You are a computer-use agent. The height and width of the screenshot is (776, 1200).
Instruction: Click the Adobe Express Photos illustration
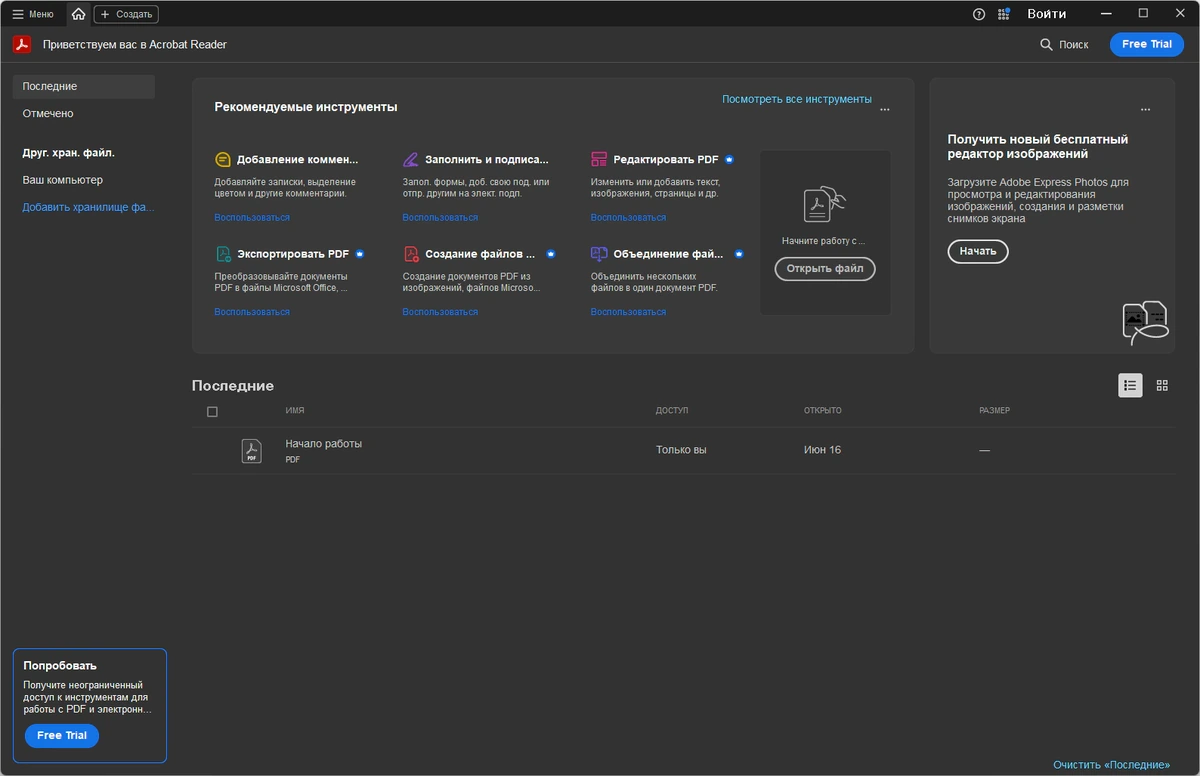(1145, 323)
